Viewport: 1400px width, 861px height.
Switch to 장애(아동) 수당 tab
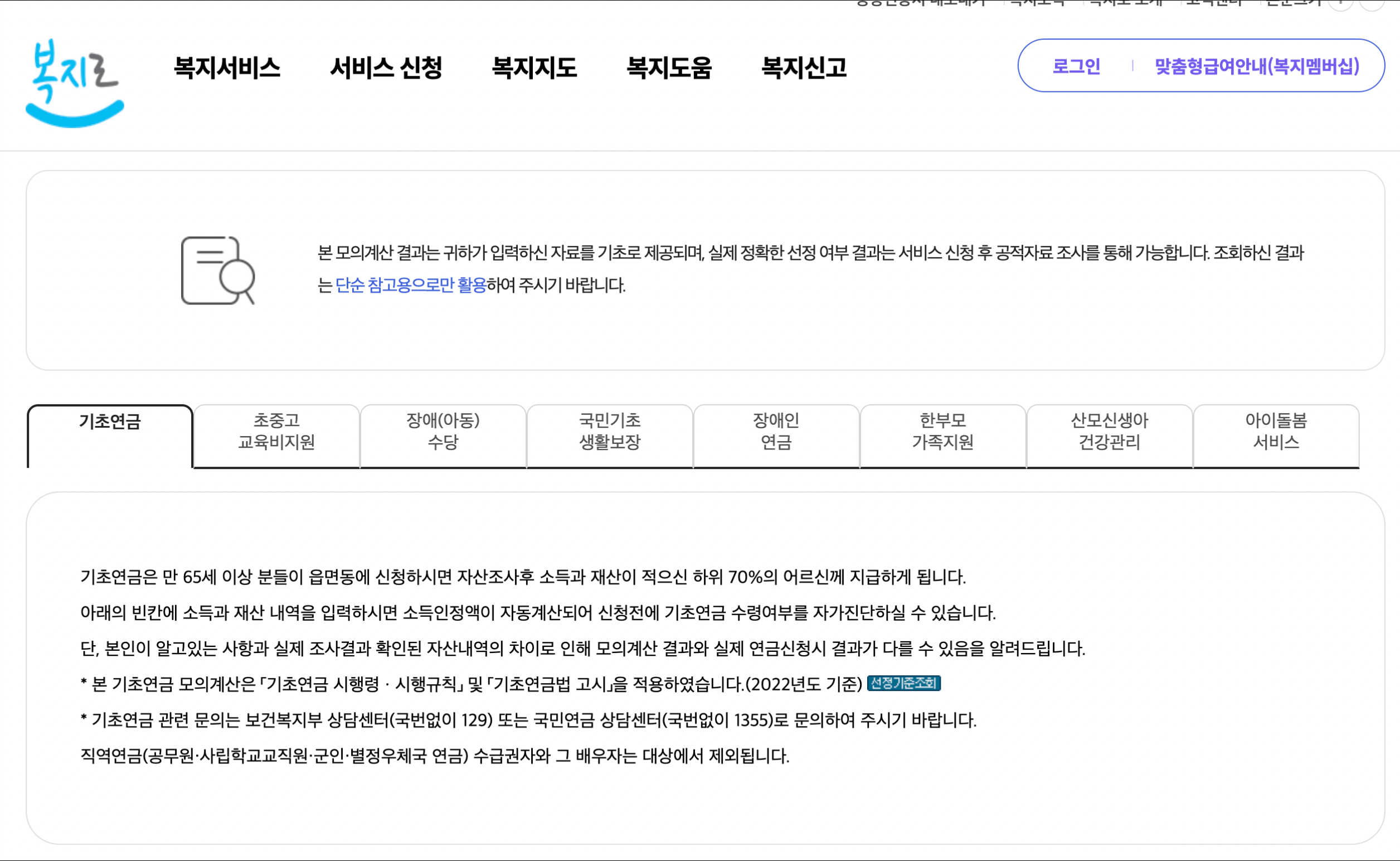[x=443, y=431]
